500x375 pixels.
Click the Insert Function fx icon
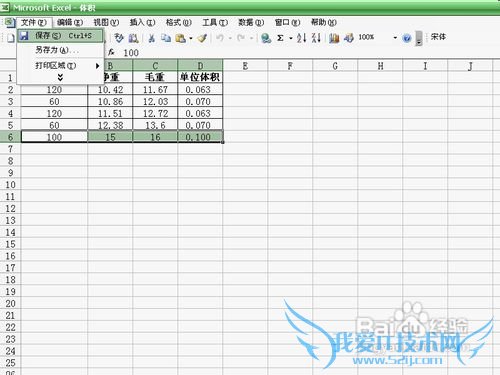(x=111, y=52)
